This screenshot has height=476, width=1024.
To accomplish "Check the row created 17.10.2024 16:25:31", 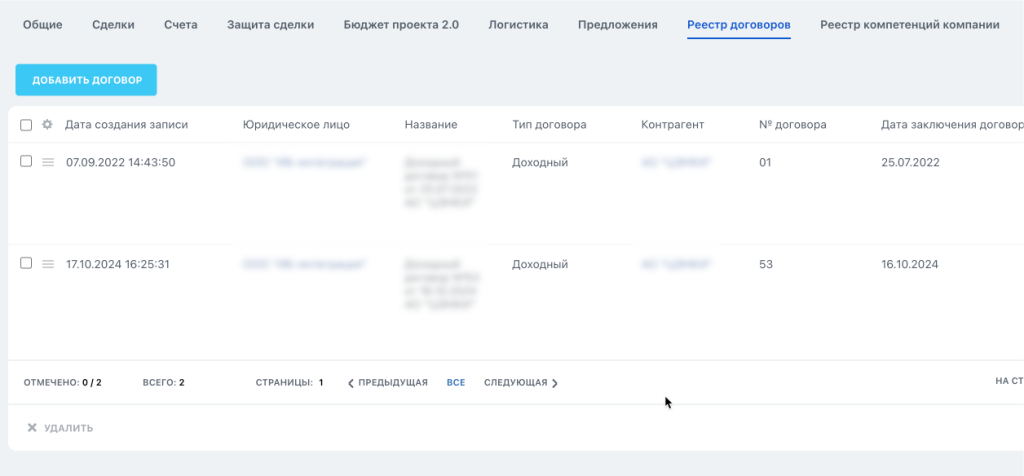I will [x=26, y=263].
